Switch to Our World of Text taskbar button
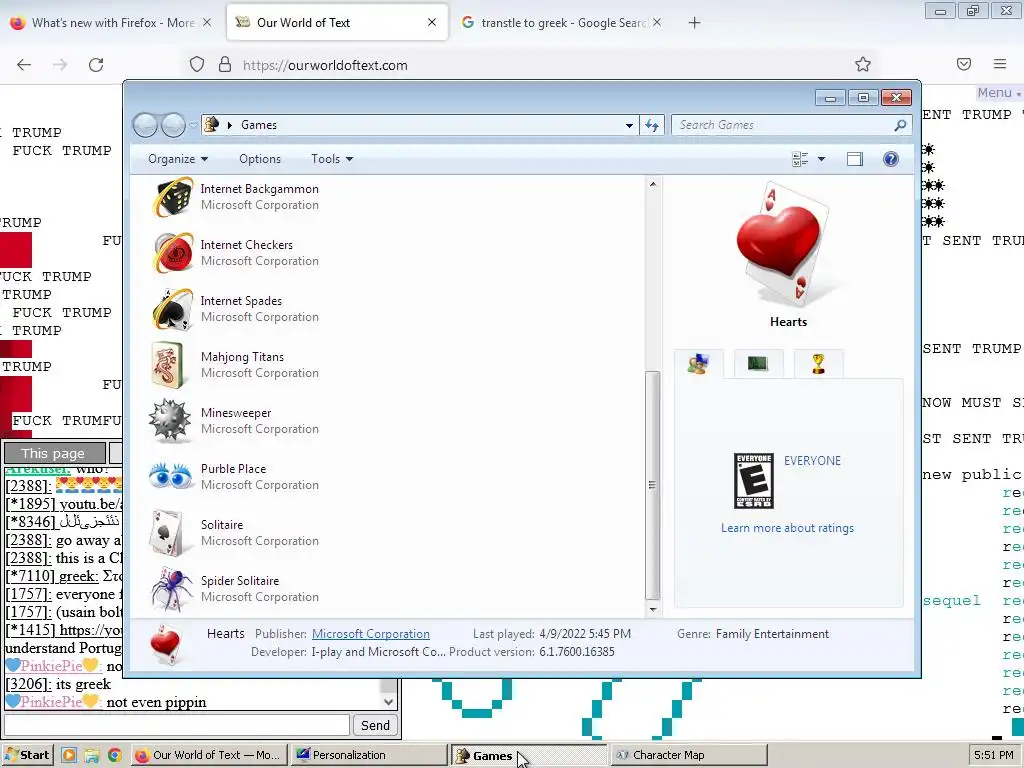This screenshot has height=768, width=1024. click(x=208, y=755)
